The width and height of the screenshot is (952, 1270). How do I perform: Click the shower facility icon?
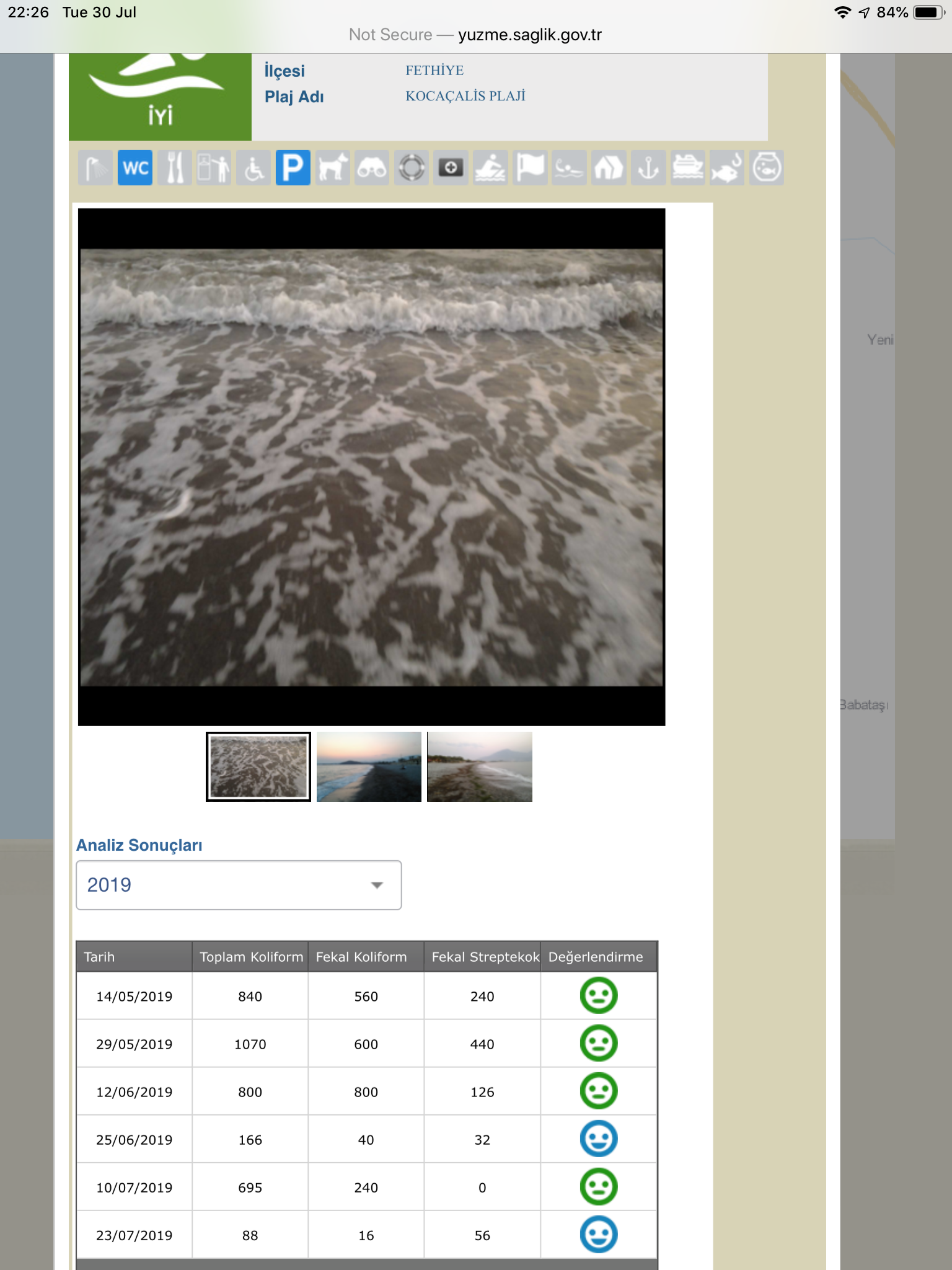pos(95,167)
